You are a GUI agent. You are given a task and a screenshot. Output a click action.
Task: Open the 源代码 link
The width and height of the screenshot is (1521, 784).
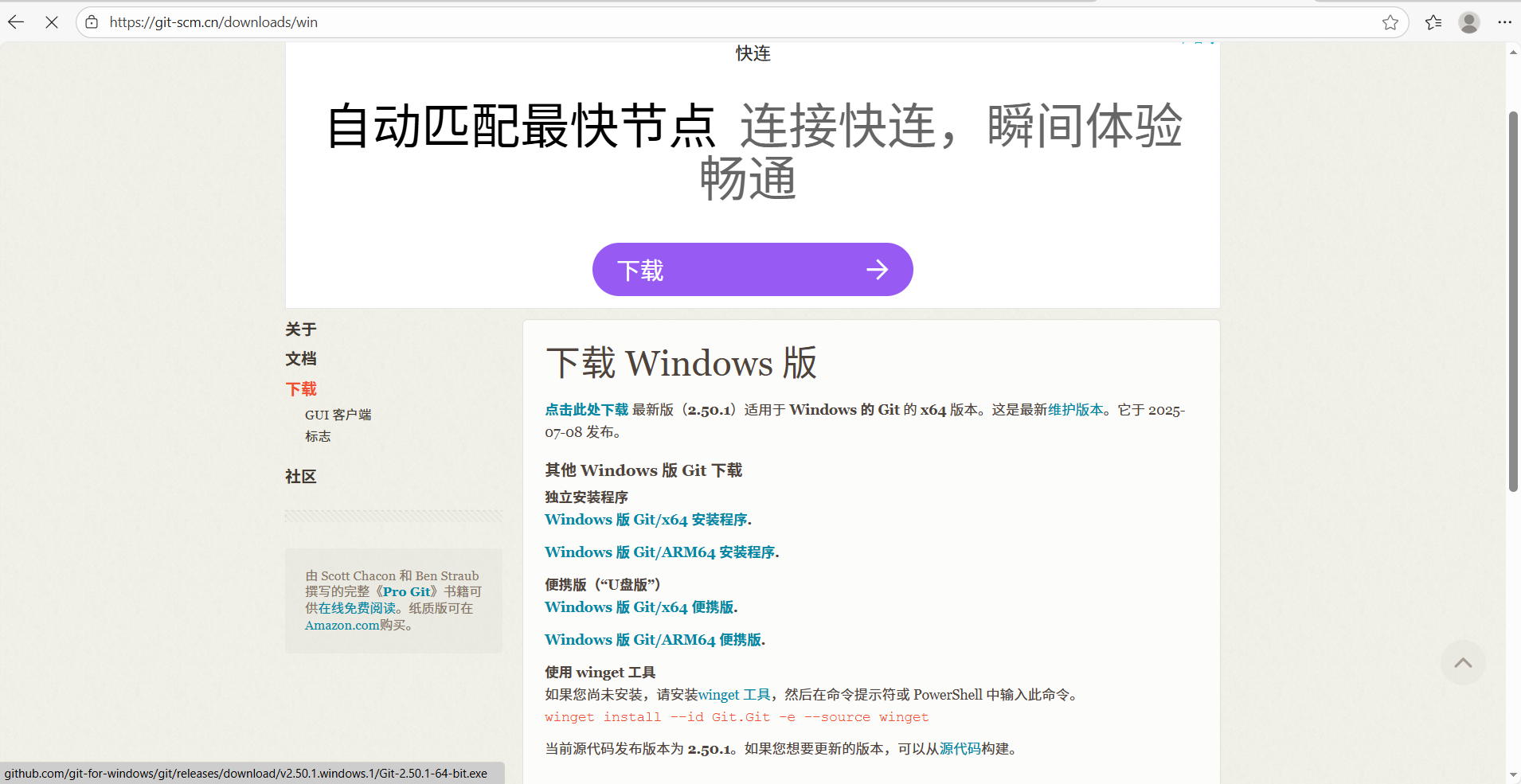(960, 749)
